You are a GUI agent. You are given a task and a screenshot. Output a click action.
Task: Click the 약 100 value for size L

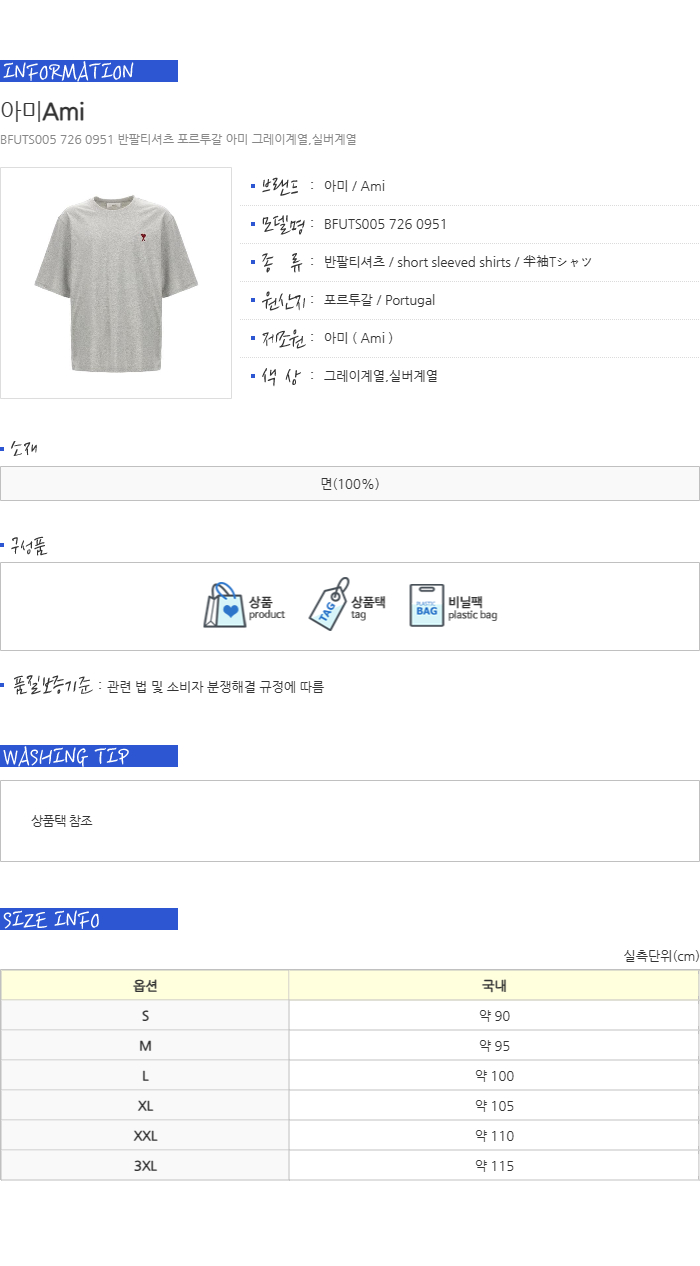tap(494, 1076)
